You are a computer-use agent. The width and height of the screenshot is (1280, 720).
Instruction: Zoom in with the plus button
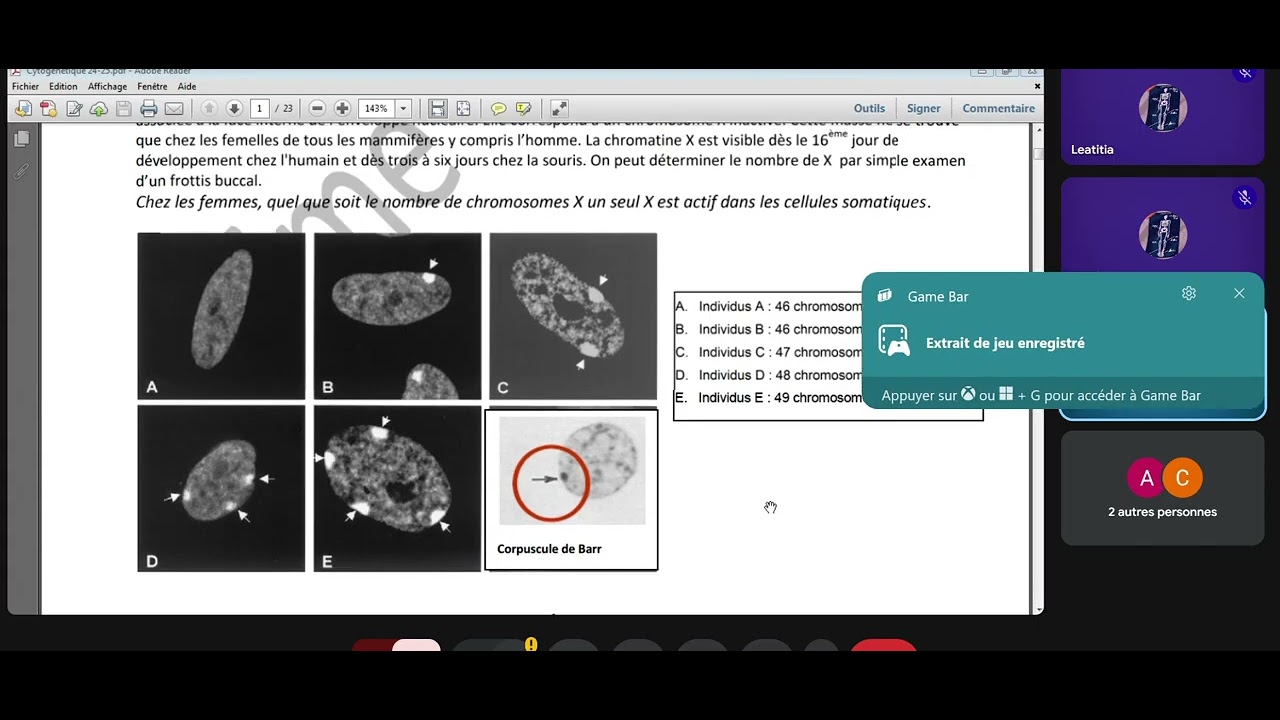342,108
